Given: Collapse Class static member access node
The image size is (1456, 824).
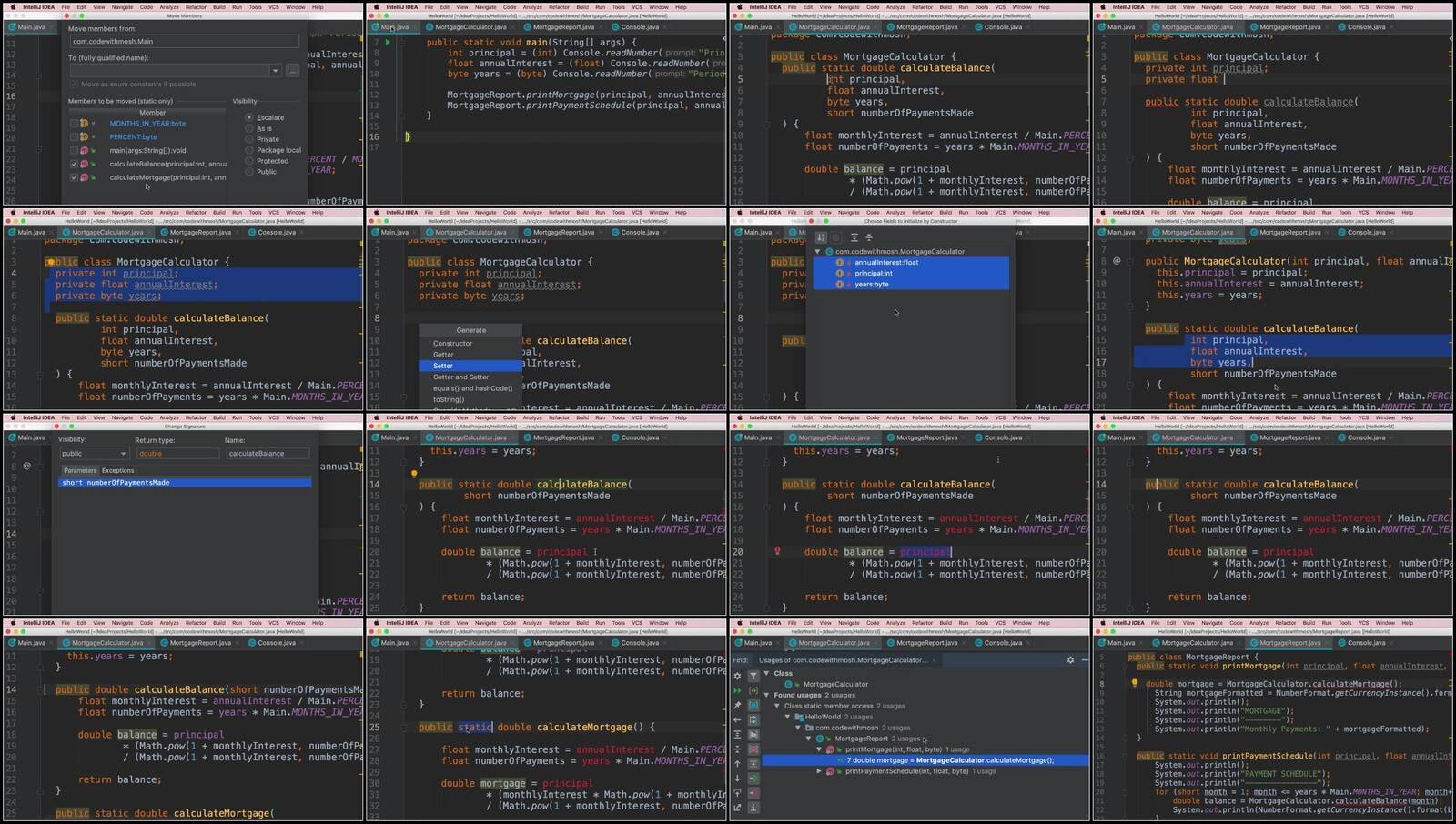Looking at the screenshot, I should coord(777,706).
